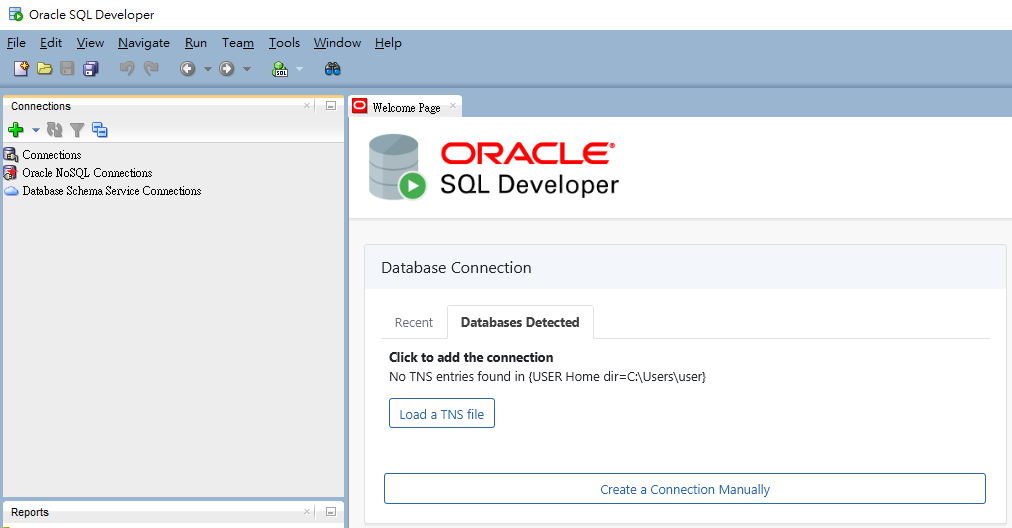The width and height of the screenshot is (1012, 528).
Task: Click the Connections panel filter icon
Action: (x=77, y=130)
